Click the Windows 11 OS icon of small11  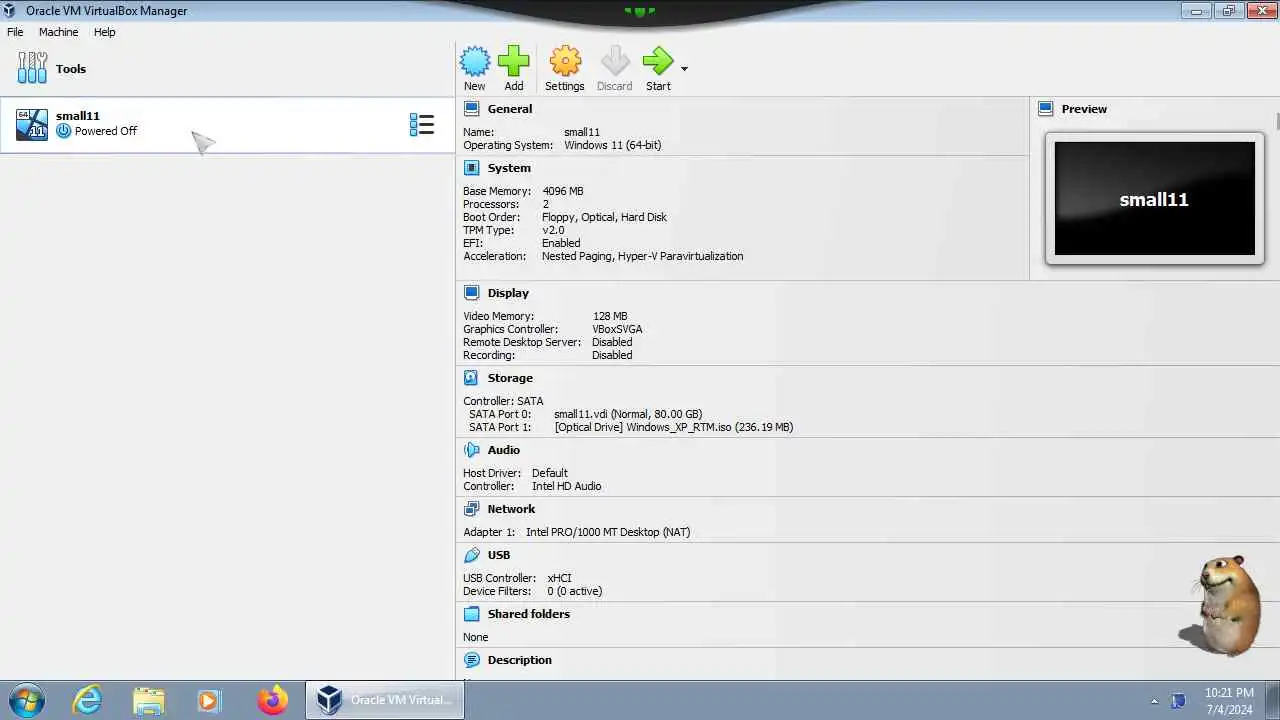pos(32,125)
